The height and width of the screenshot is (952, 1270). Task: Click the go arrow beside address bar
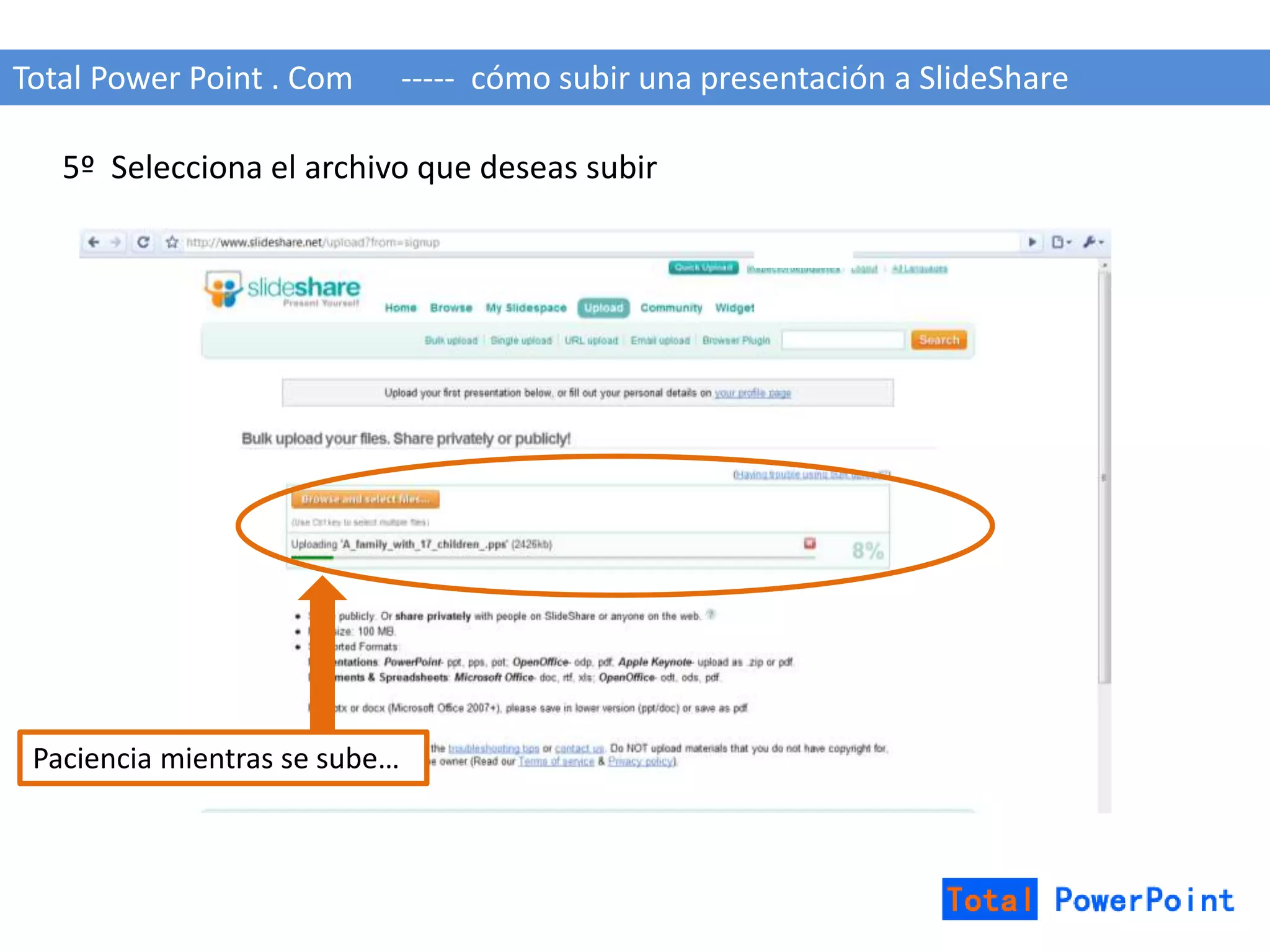[x=1032, y=242]
